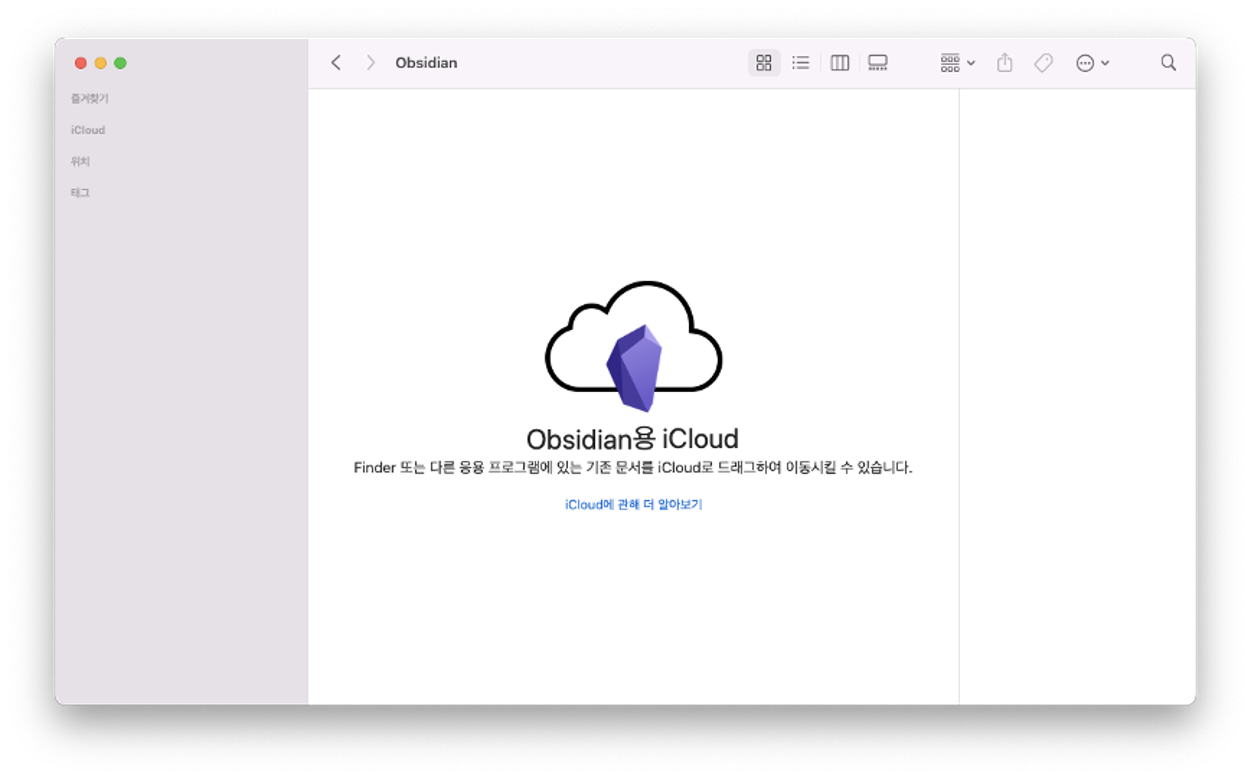Image resolution: width=1252 pixels, height=778 pixels.
Task: Select the 위치 sidebar section
Action: tap(80, 161)
